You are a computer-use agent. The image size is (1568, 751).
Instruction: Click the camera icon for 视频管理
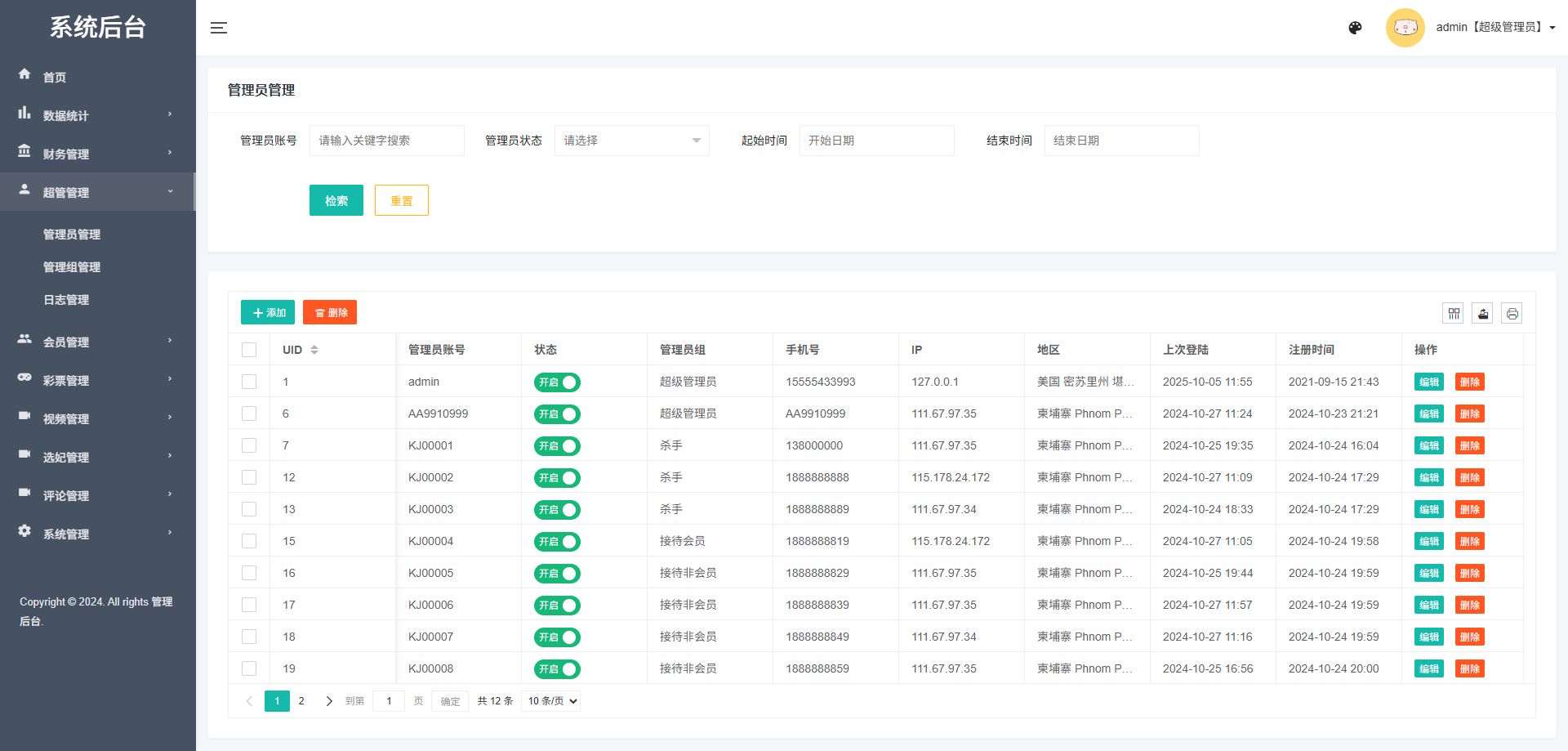coord(24,415)
